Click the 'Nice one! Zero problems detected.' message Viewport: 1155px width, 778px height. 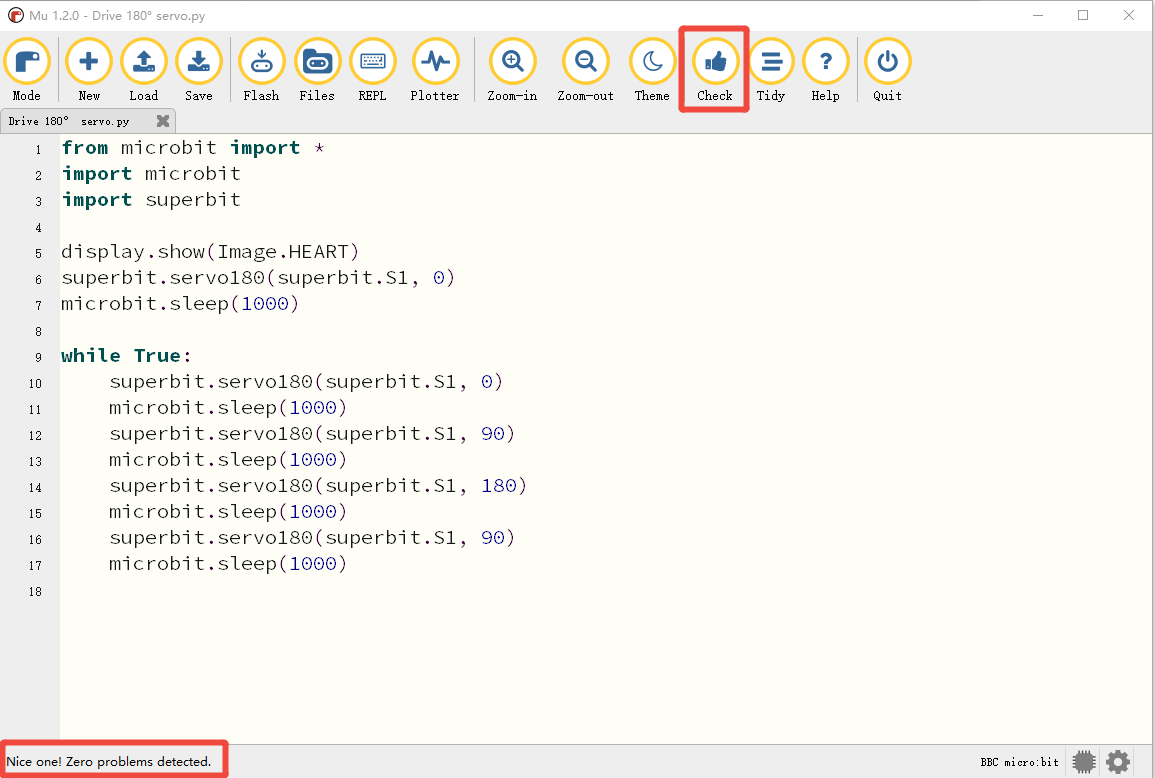click(x=109, y=762)
